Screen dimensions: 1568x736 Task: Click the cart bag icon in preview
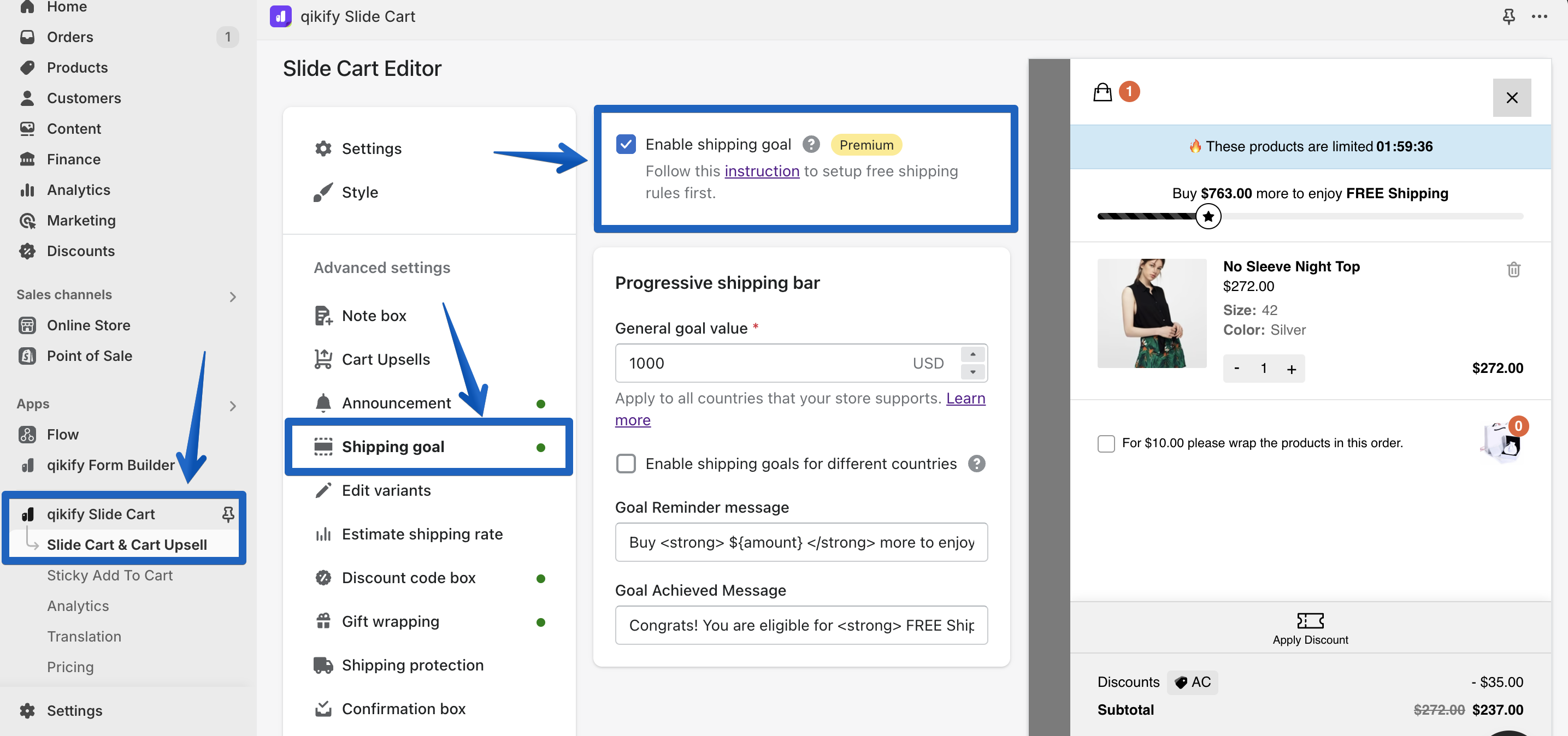[x=1103, y=92]
